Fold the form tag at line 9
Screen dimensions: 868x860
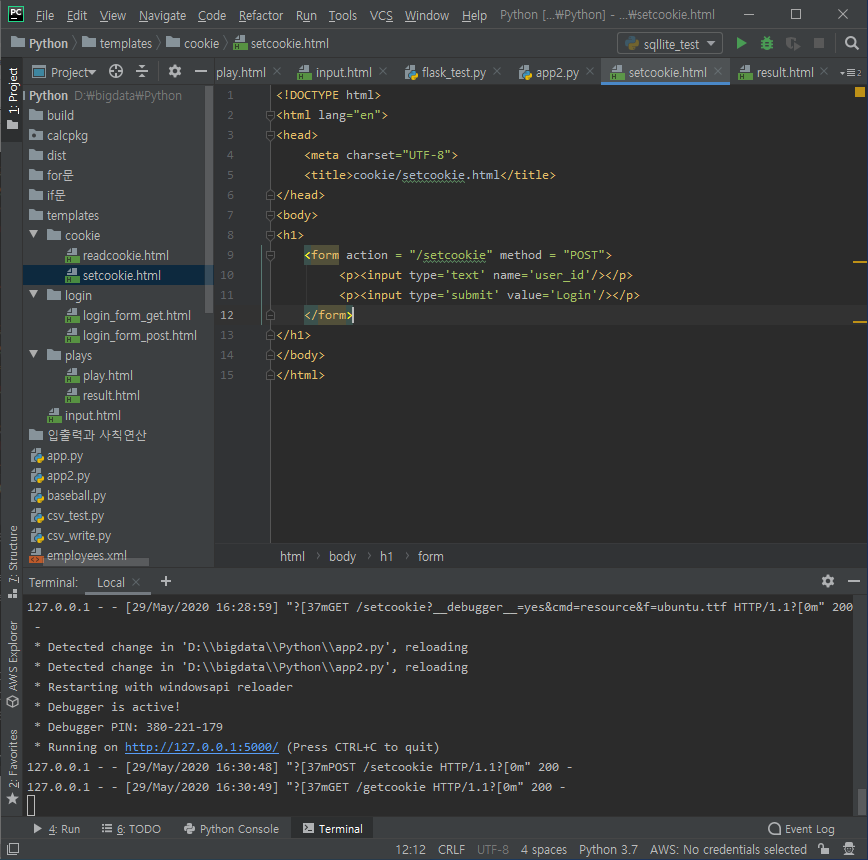click(270, 255)
